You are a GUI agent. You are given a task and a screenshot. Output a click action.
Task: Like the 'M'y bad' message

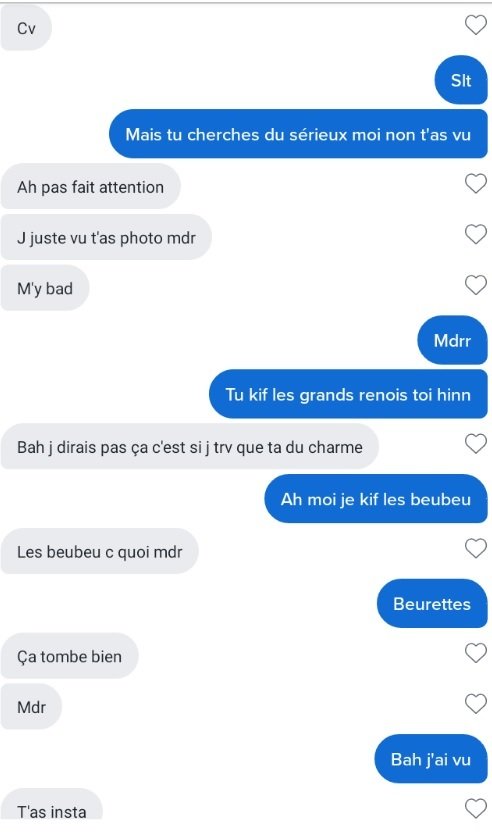pyautogui.click(x=475, y=285)
